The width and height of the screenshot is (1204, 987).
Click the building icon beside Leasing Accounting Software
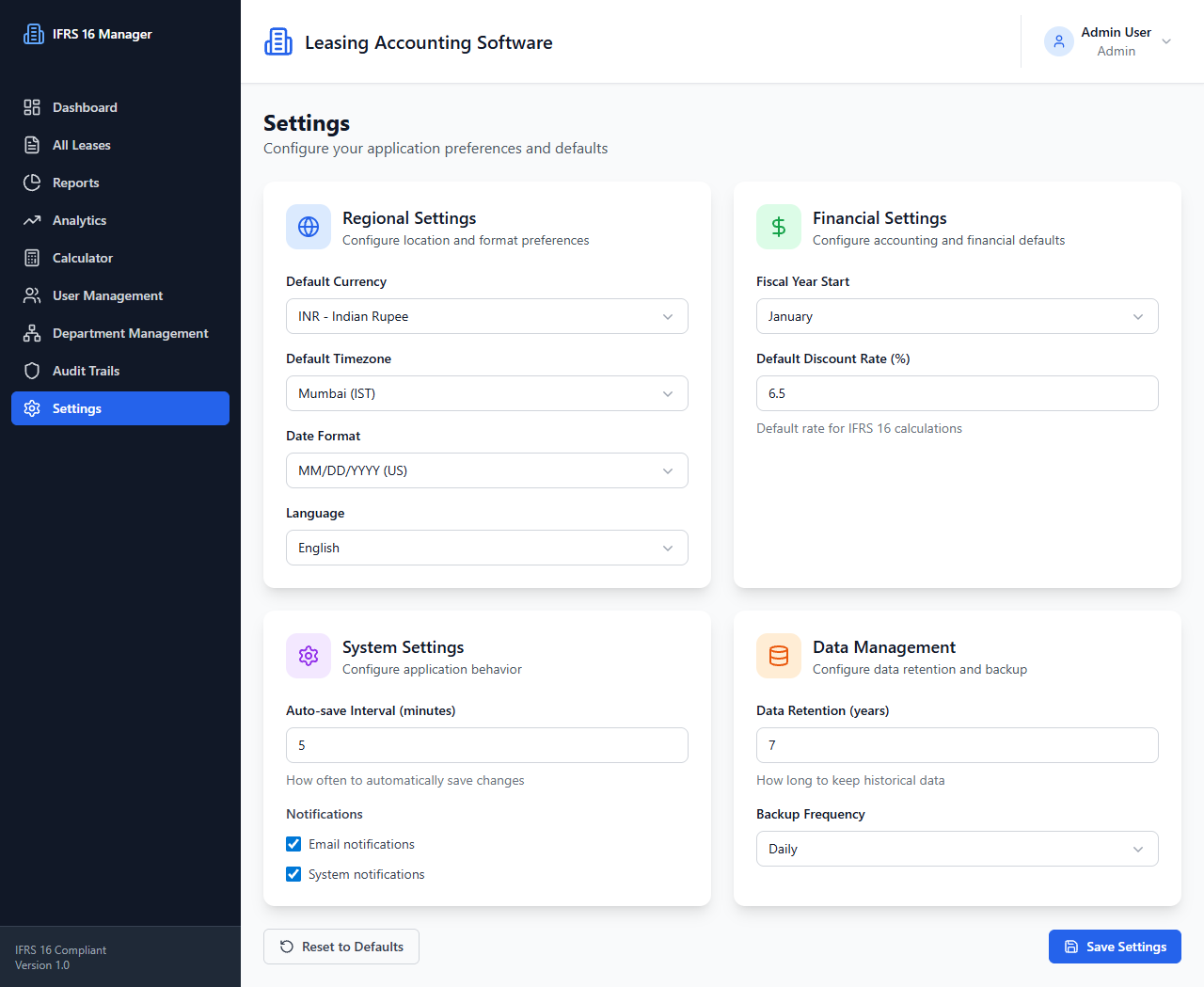[278, 41]
